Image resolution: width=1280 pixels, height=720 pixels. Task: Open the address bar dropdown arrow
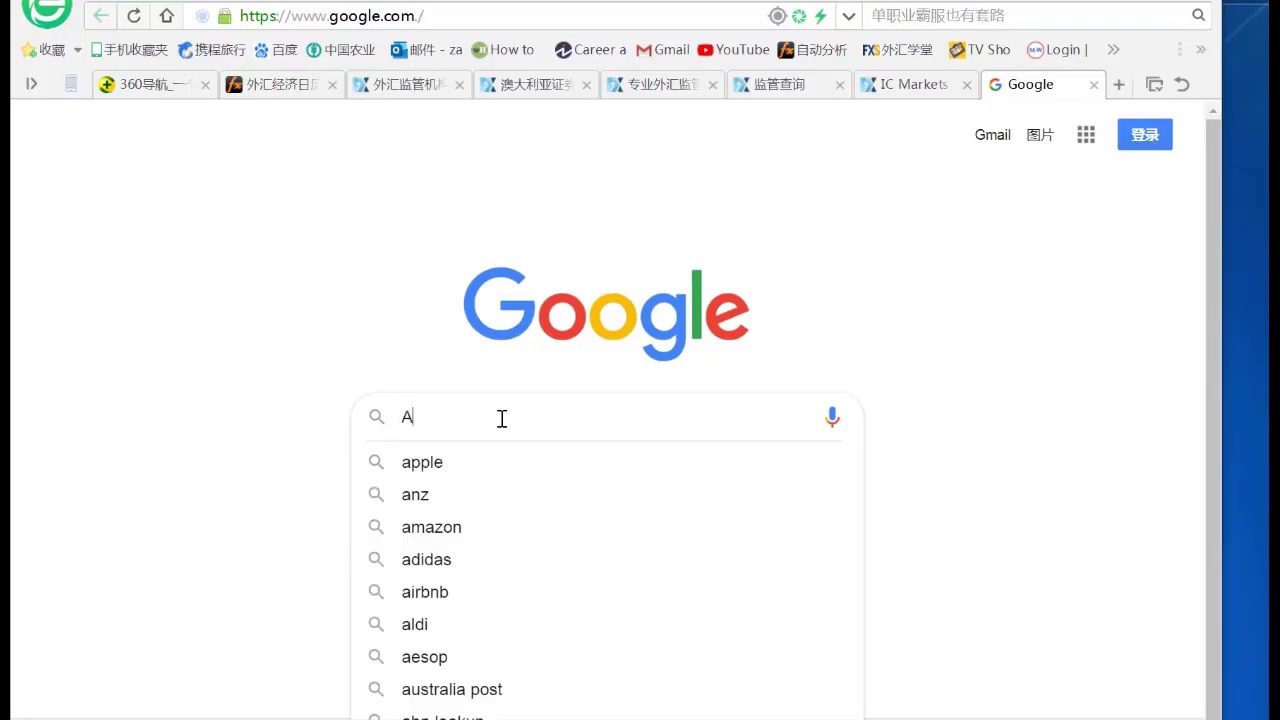(849, 16)
